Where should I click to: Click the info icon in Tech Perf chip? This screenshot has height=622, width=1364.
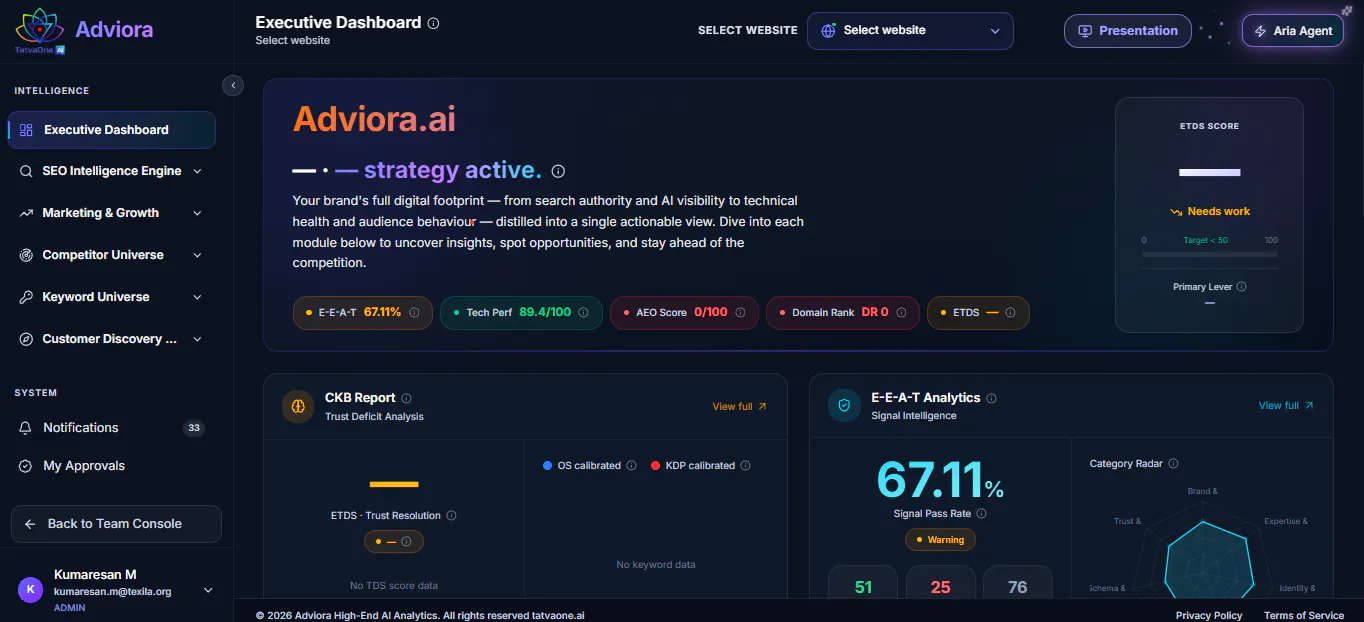[x=583, y=312]
